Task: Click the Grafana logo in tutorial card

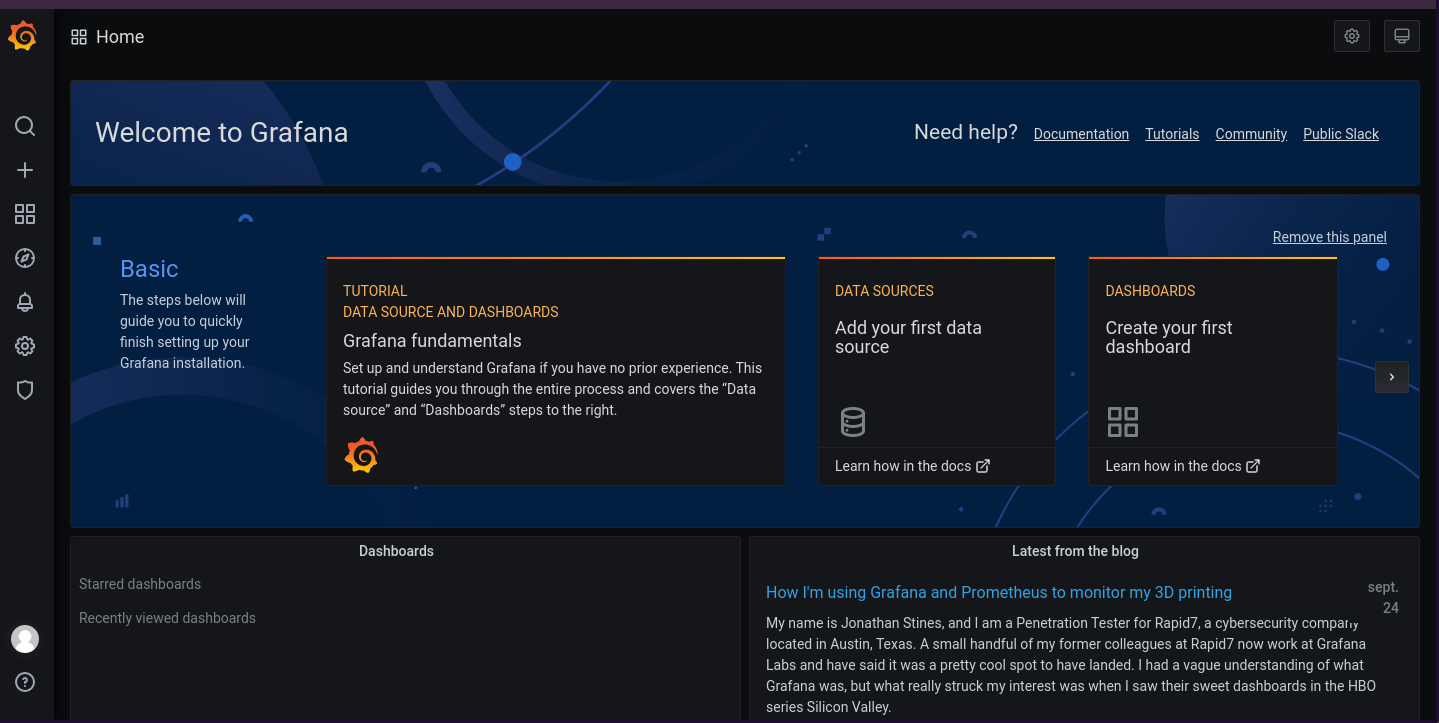Action: click(361, 455)
